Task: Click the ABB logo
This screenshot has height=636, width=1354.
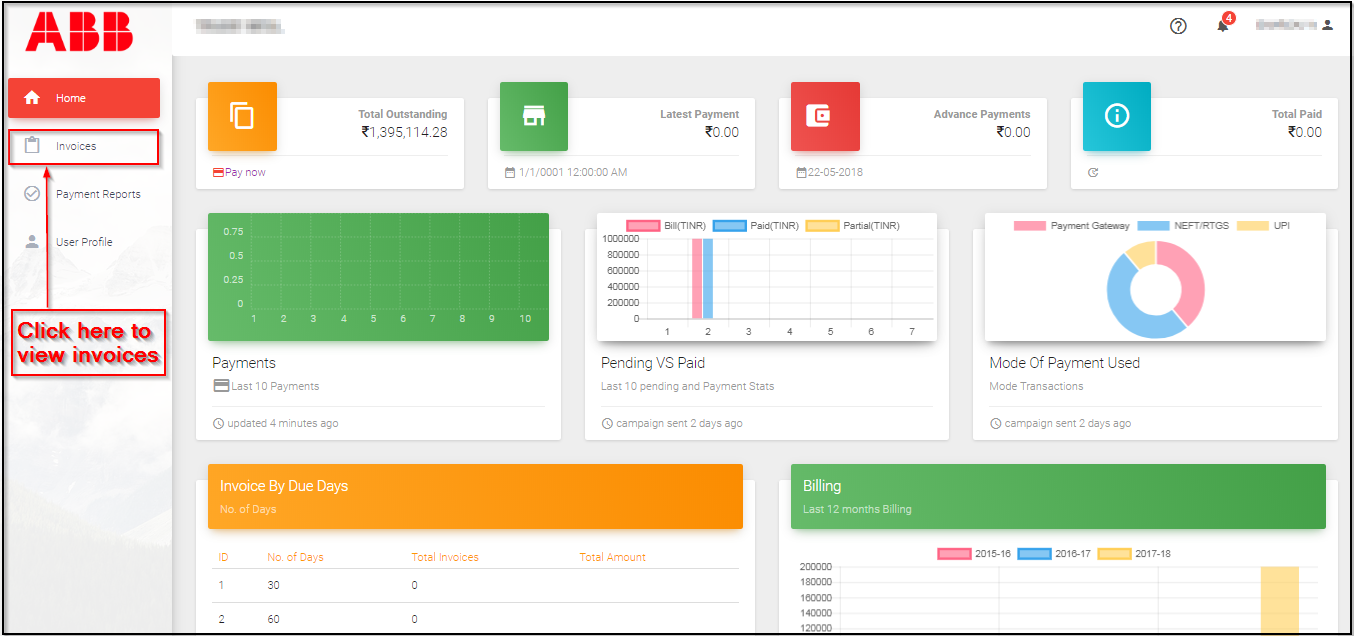Action: pyautogui.click(x=79, y=31)
